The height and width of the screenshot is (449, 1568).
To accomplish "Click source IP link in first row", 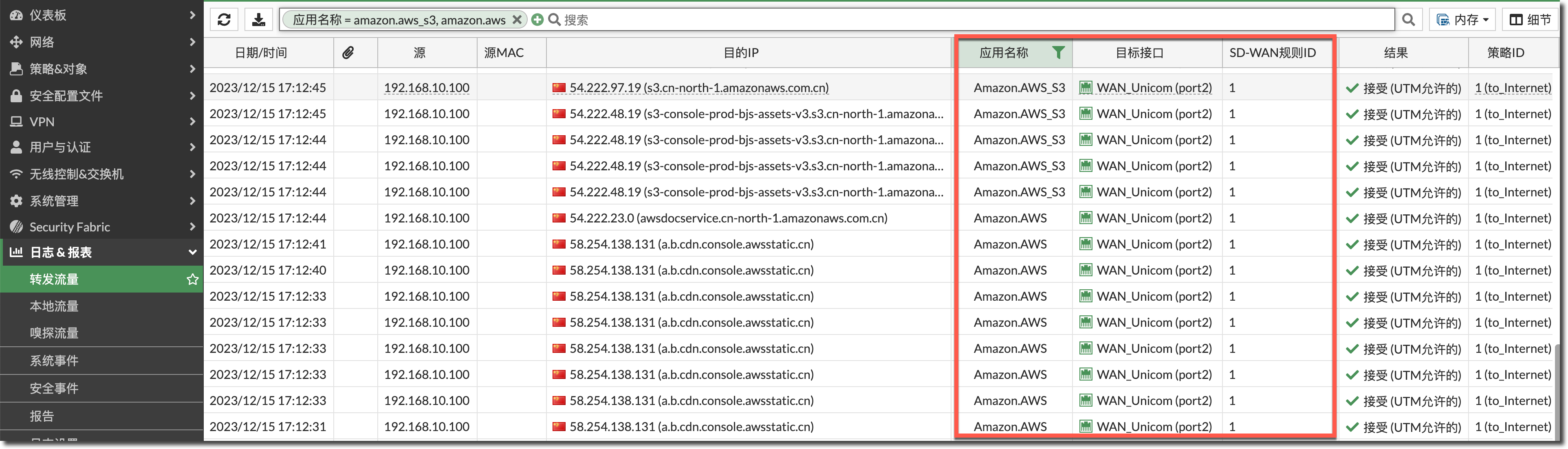I will pos(426,88).
